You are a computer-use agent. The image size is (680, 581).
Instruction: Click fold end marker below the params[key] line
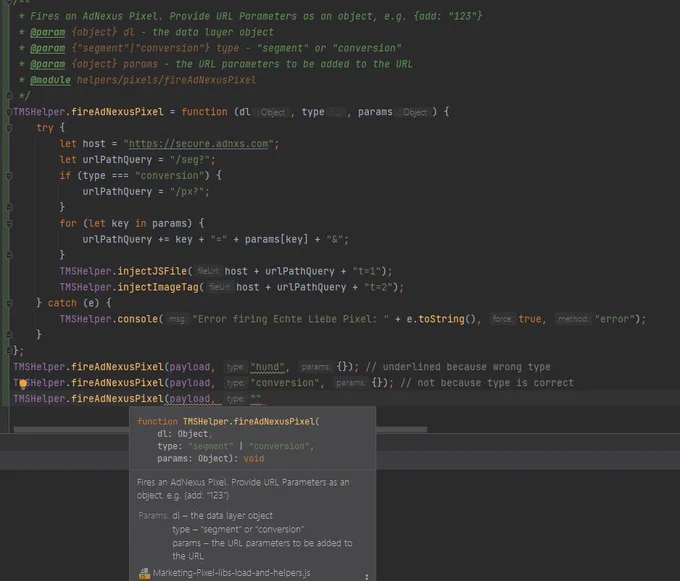pyautogui.click(x=9, y=255)
